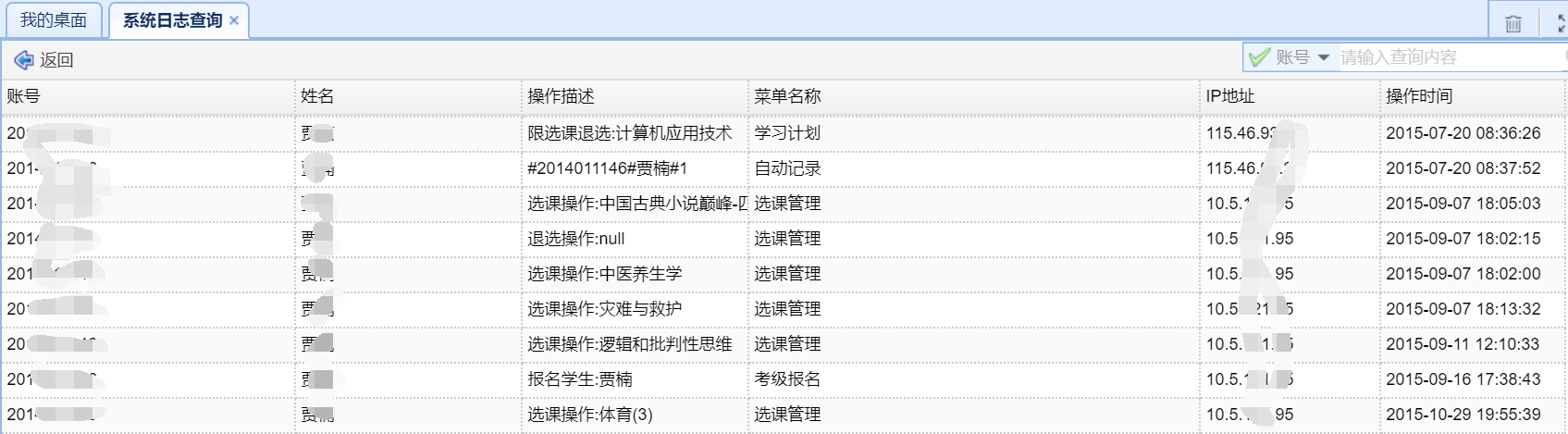
Task: Open the 账号 search field dropdown
Action: tap(1324, 57)
